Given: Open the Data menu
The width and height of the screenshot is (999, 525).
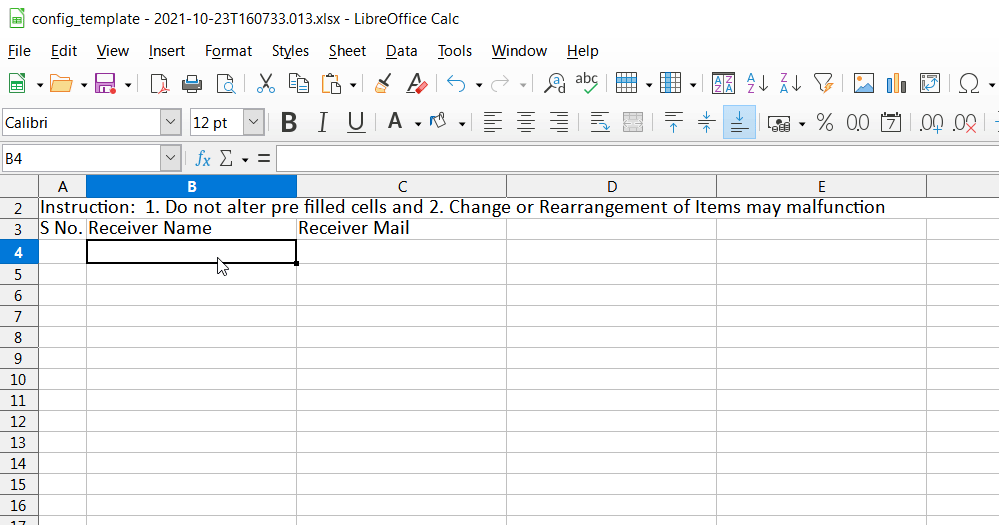Looking at the screenshot, I should [401, 51].
